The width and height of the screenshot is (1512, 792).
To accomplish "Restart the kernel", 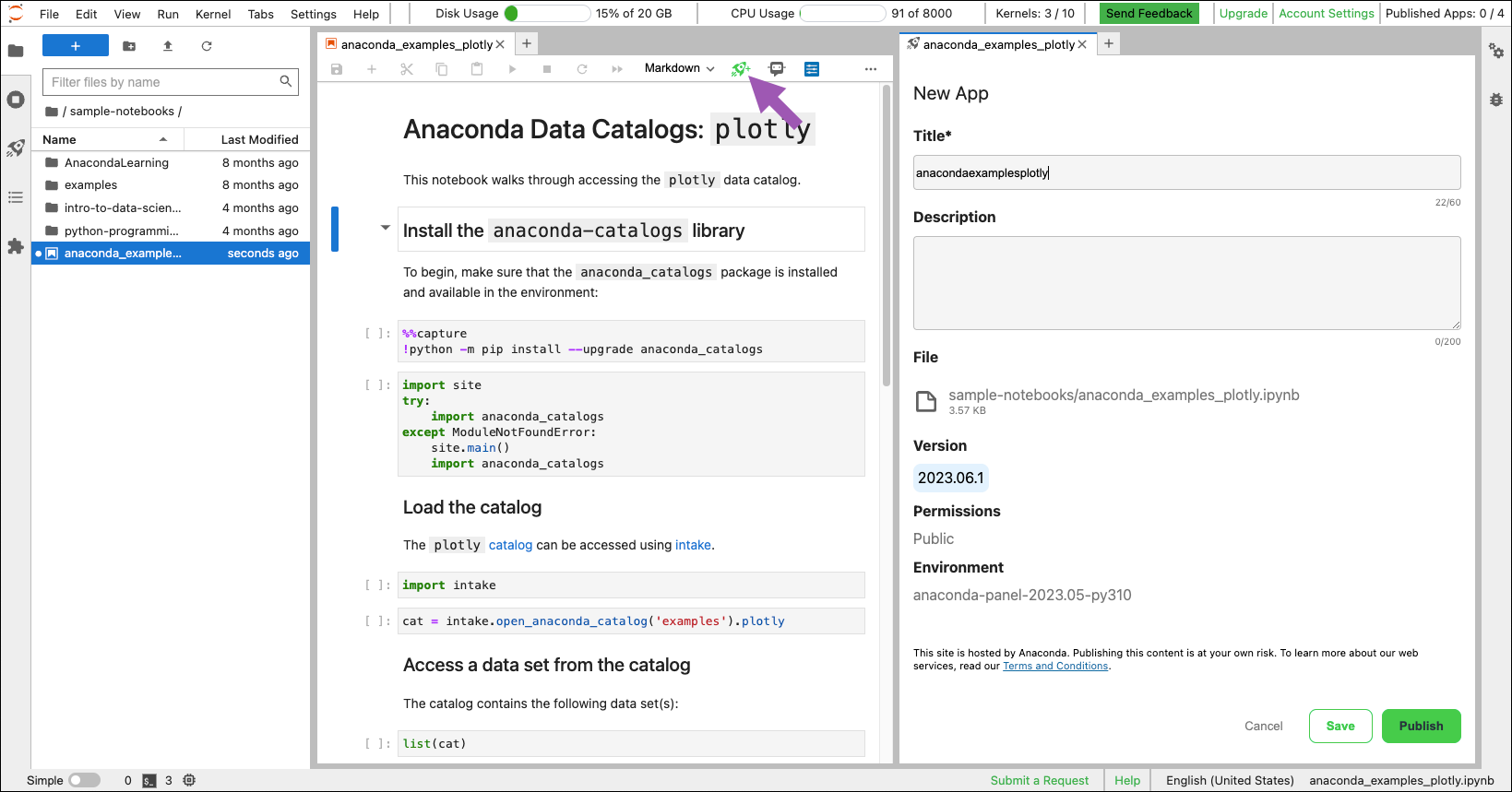I will click(582, 69).
